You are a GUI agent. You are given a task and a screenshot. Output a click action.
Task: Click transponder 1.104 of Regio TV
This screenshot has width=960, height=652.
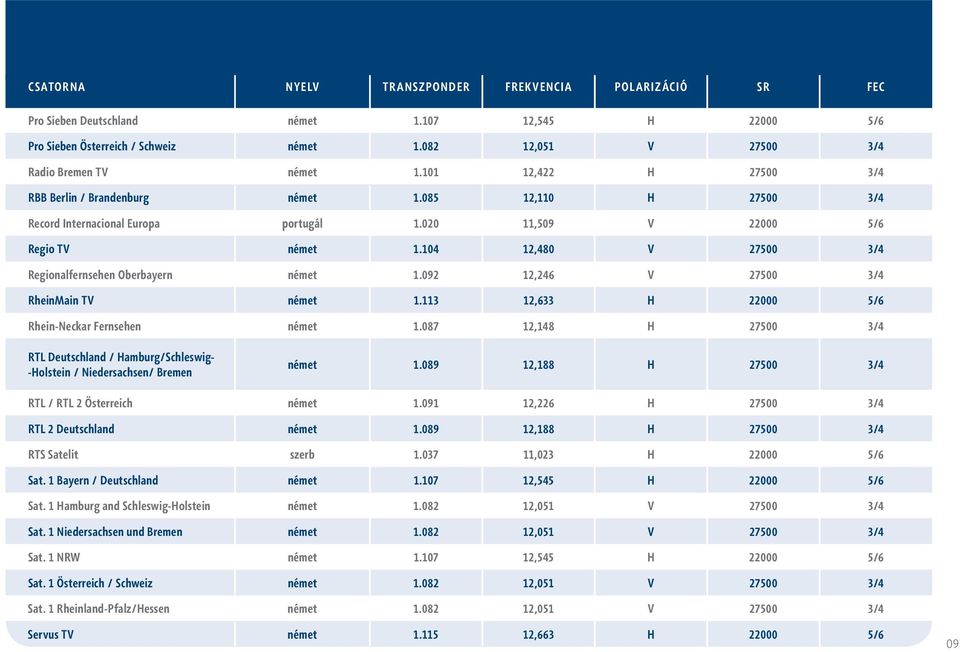(426, 249)
